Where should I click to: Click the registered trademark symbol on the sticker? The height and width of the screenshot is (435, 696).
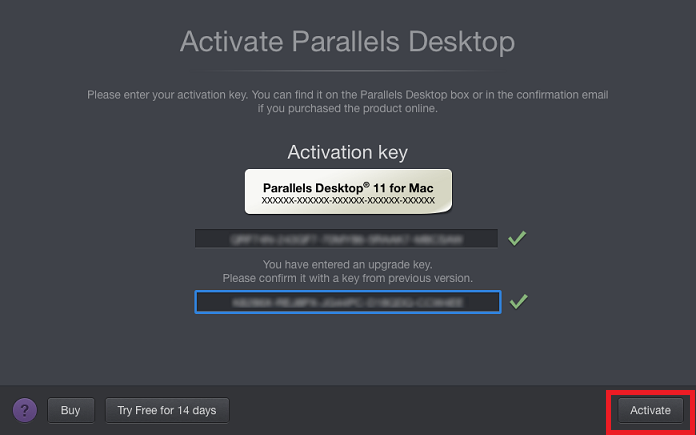(367, 184)
